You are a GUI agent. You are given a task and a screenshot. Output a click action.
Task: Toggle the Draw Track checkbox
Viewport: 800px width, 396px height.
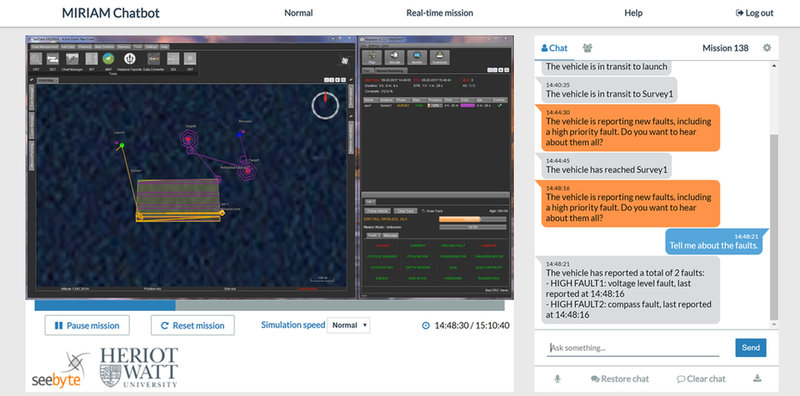423,211
